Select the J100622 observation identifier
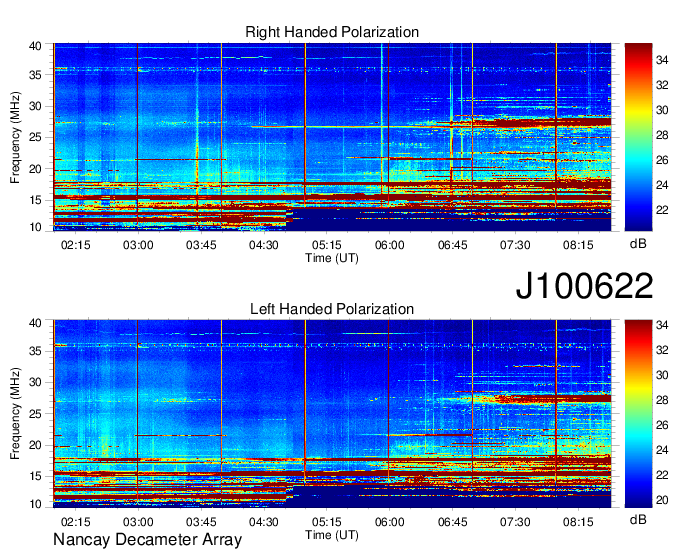This screenshot has height=552, width=680. [x=584, y=286]
